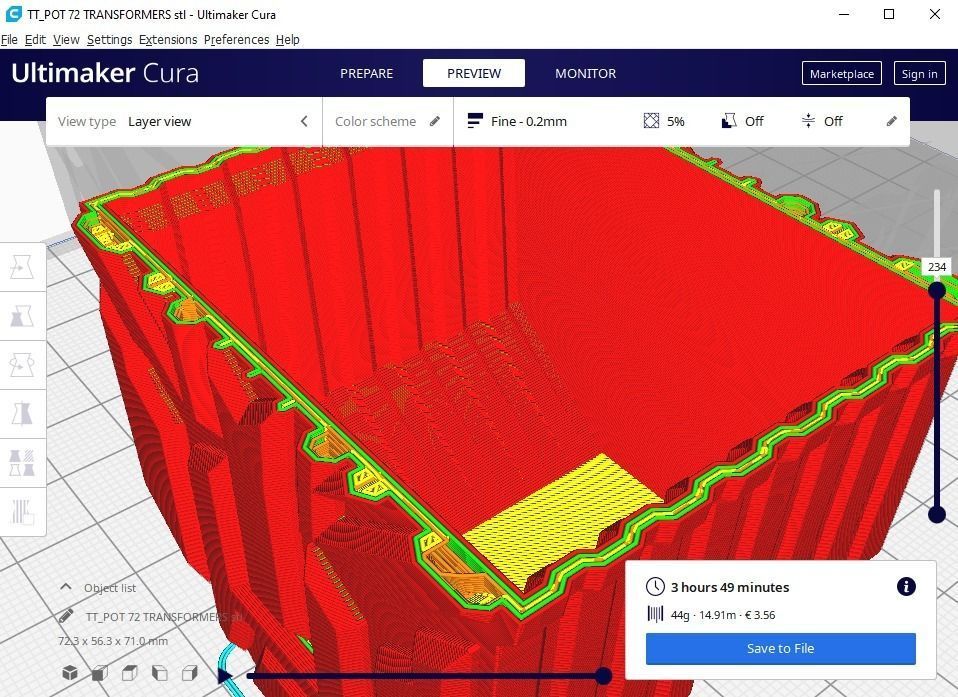Click the support Off icon
The height and width of the screenshot is (697, 958).
point(728,121)
